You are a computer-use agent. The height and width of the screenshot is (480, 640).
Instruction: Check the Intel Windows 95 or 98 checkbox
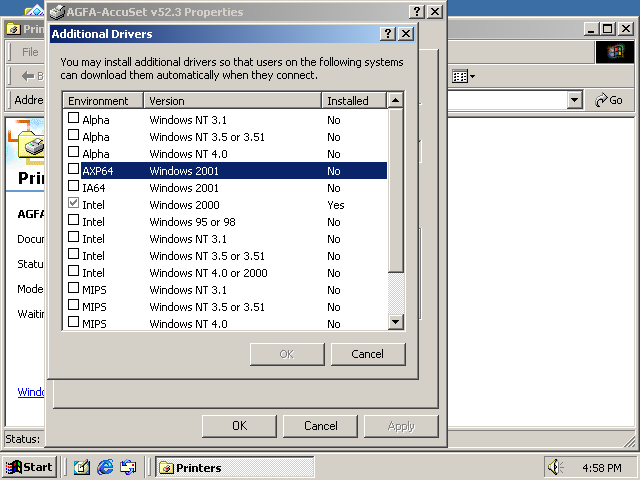point(73,220)
